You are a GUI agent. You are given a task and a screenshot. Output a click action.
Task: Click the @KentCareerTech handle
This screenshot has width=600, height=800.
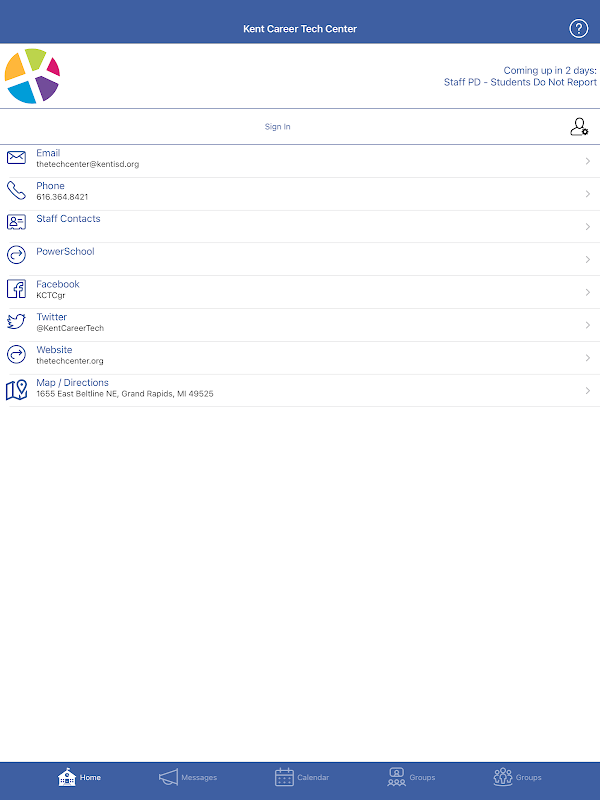click(x=70, y=328)
